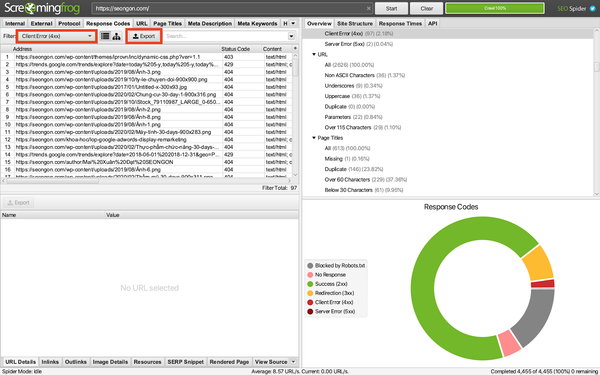
Task: Open the Page Titles tab
Action: tap(167, 23)
